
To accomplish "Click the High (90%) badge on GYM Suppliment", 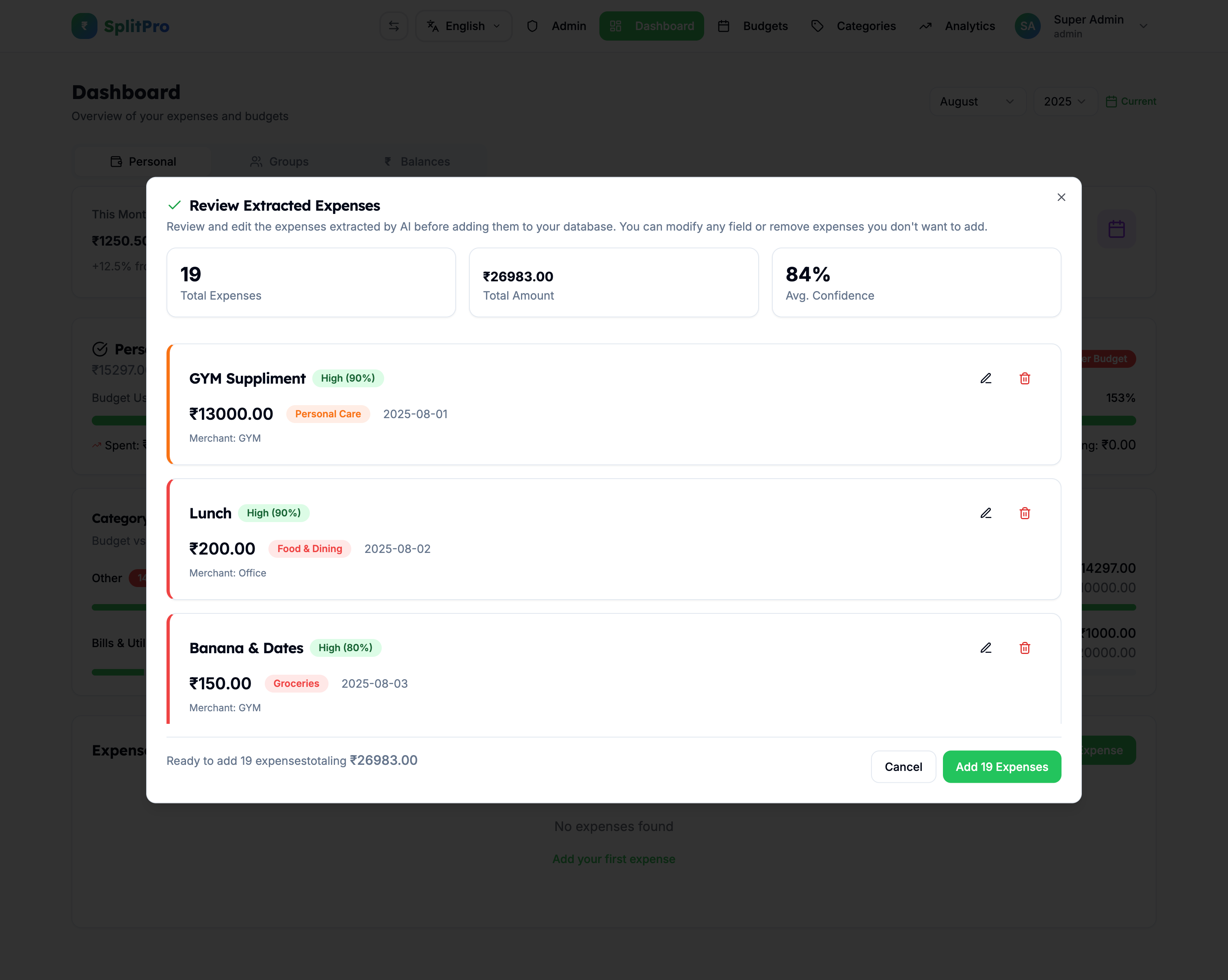I will click(x=348, y=378).
